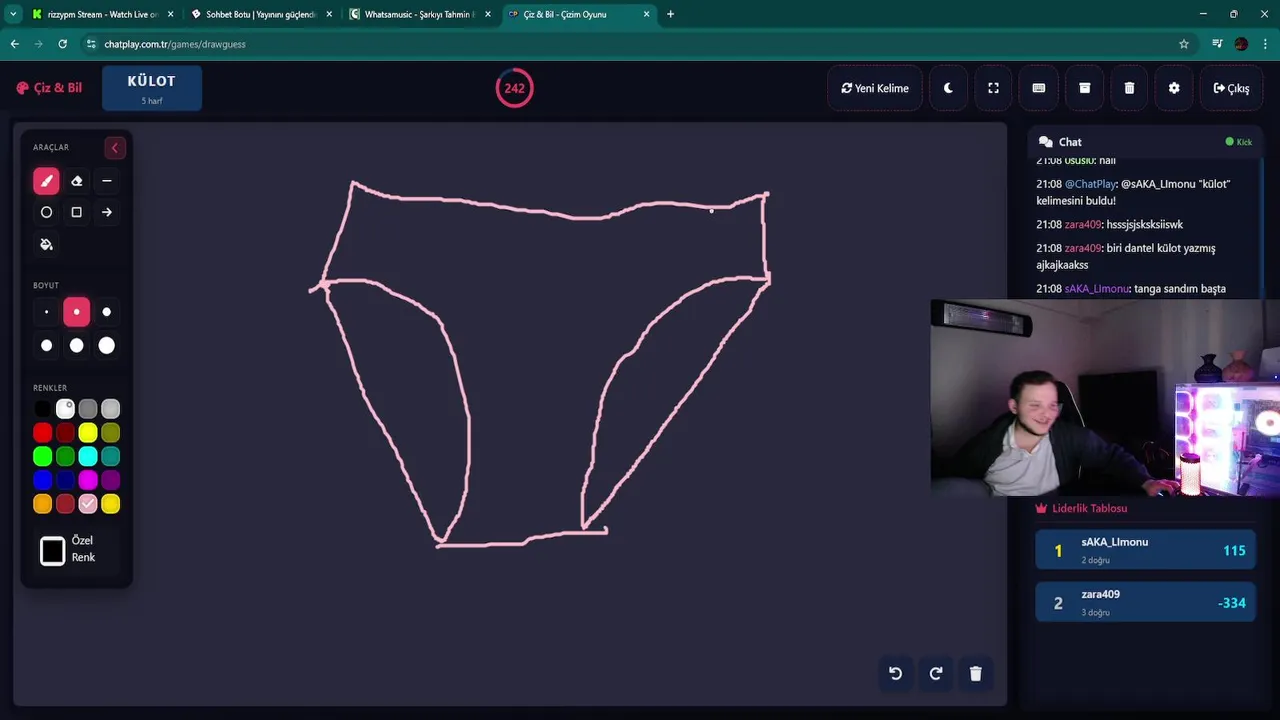This screenshot has height=720, width=1280.
Task: Select the arrow drawing tool
Action: [x=107, y=212]
